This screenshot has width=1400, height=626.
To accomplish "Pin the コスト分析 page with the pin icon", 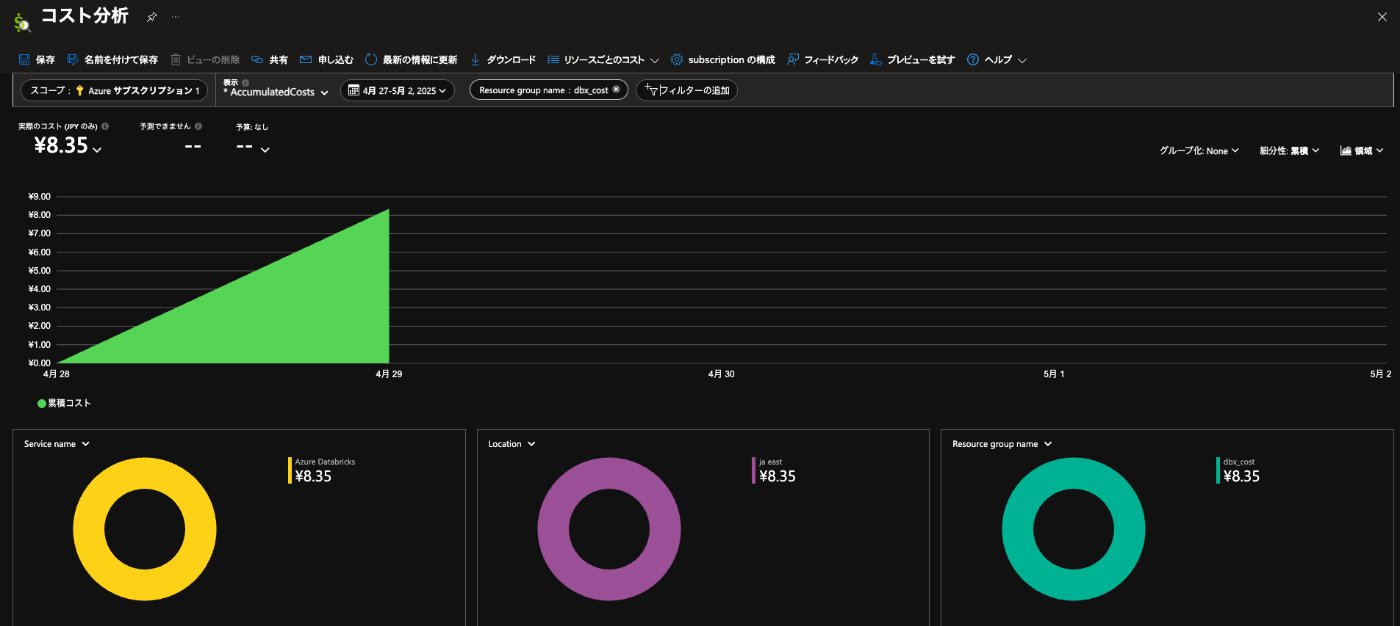I will coord(151,18).
